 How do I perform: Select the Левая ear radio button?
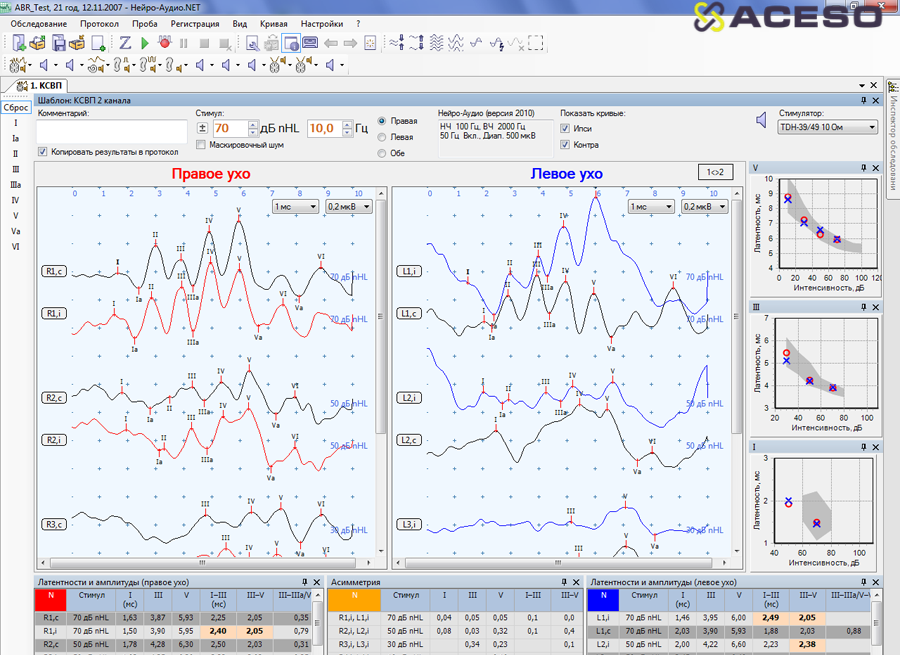(382, 137)
